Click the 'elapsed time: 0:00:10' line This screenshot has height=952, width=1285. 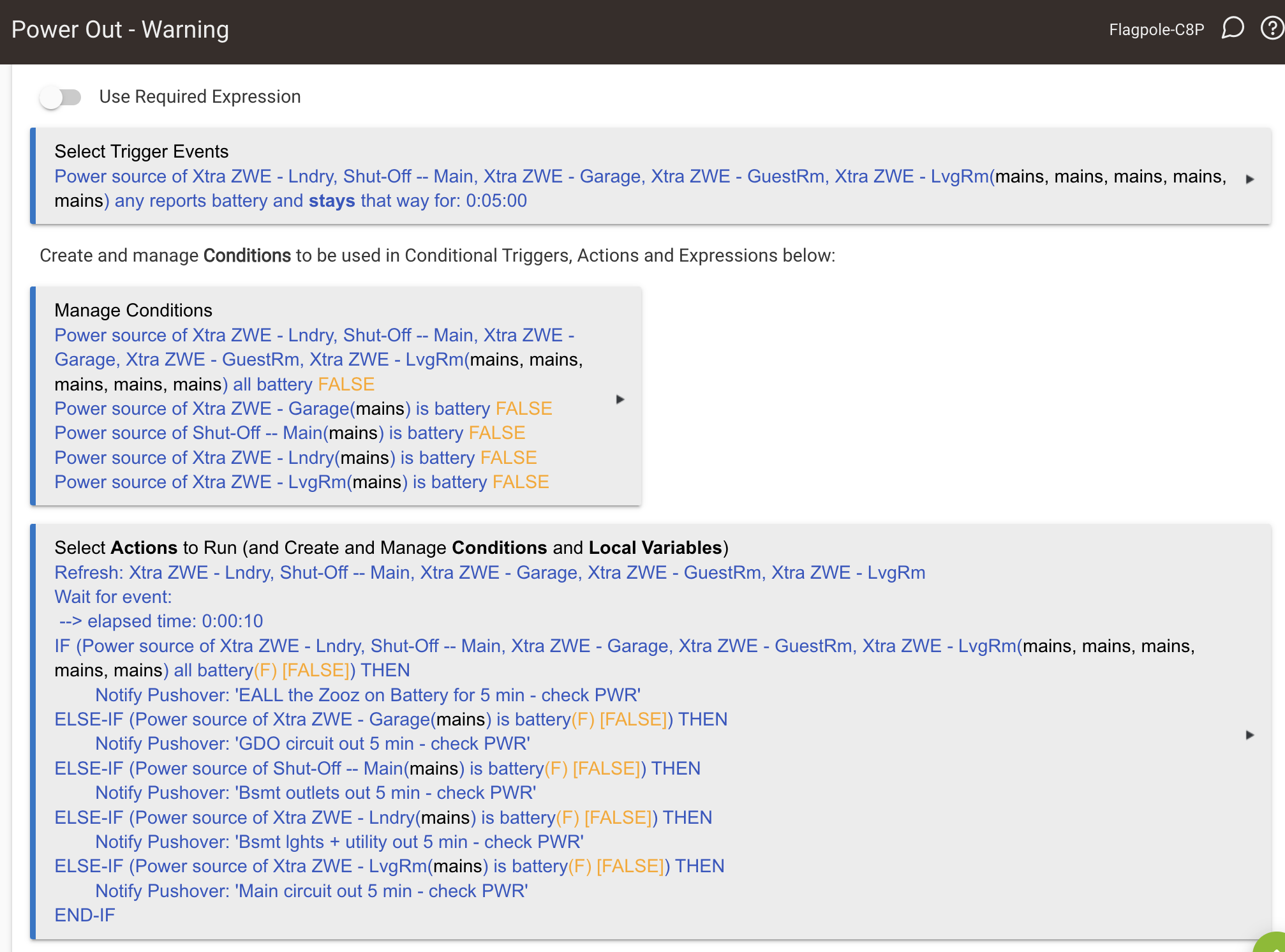click(x=161, y=621)
